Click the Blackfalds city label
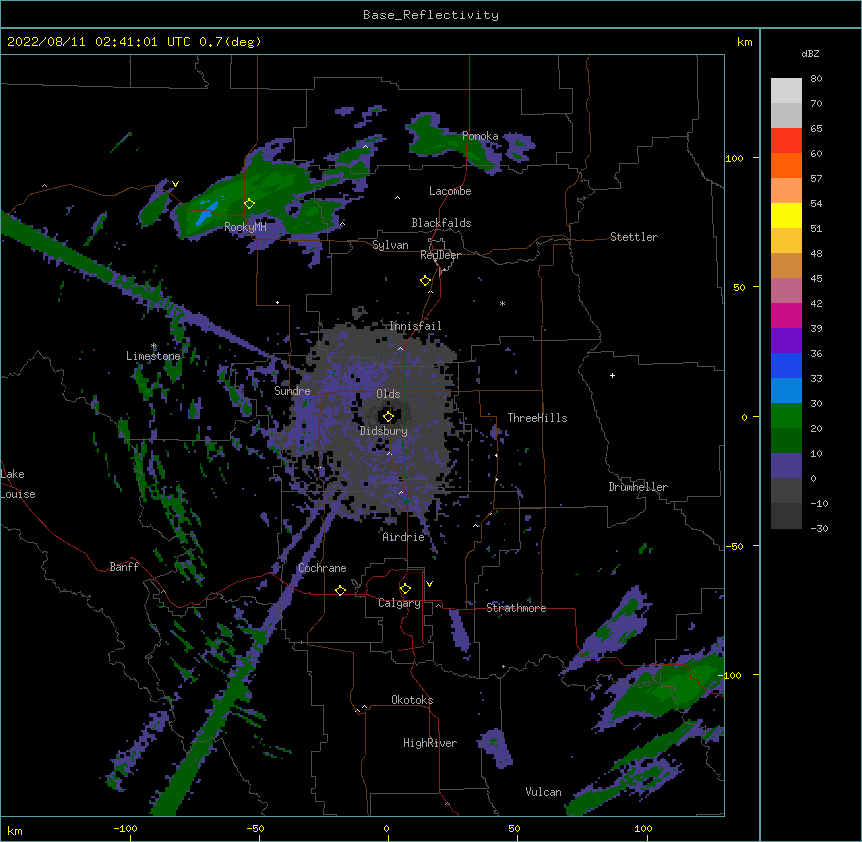The width and height of the screenshot is (862, 842). click(441, 223)
